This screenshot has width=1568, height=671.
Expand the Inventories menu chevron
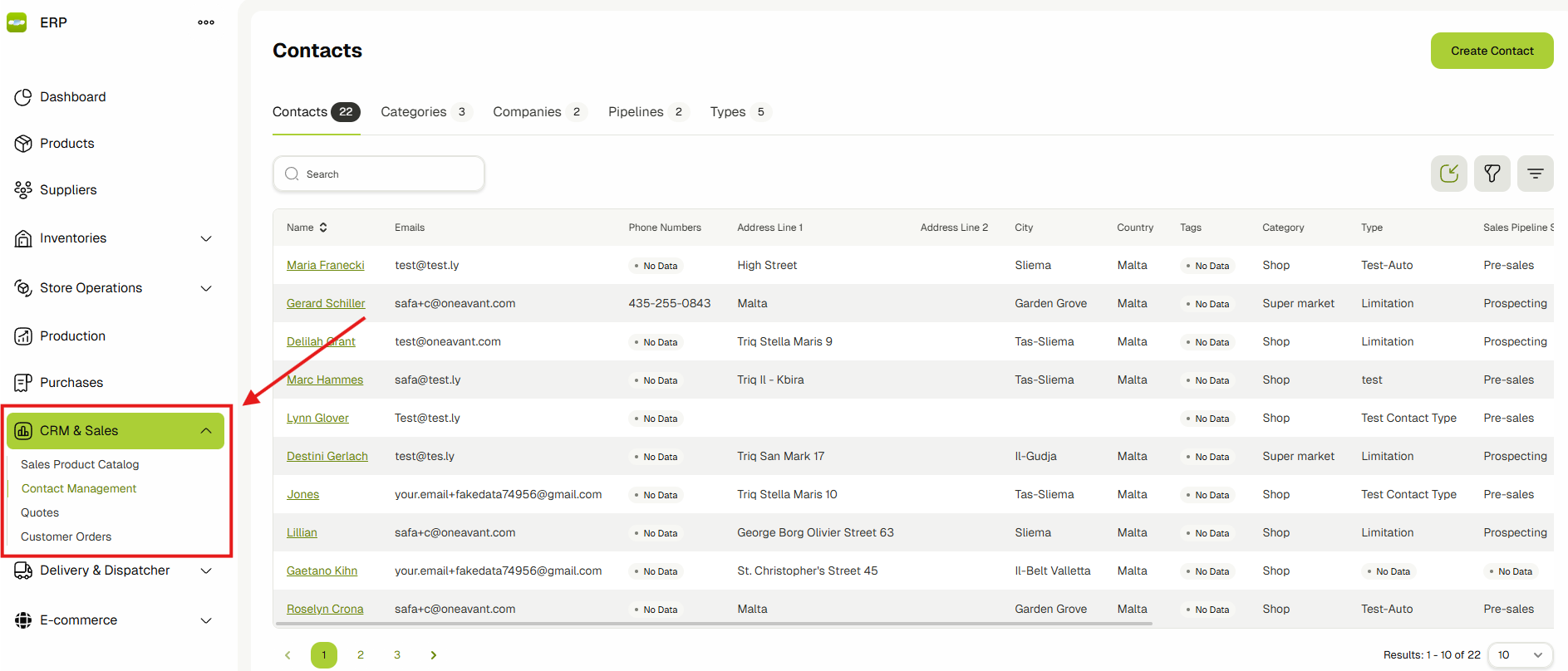coord(206,238)
